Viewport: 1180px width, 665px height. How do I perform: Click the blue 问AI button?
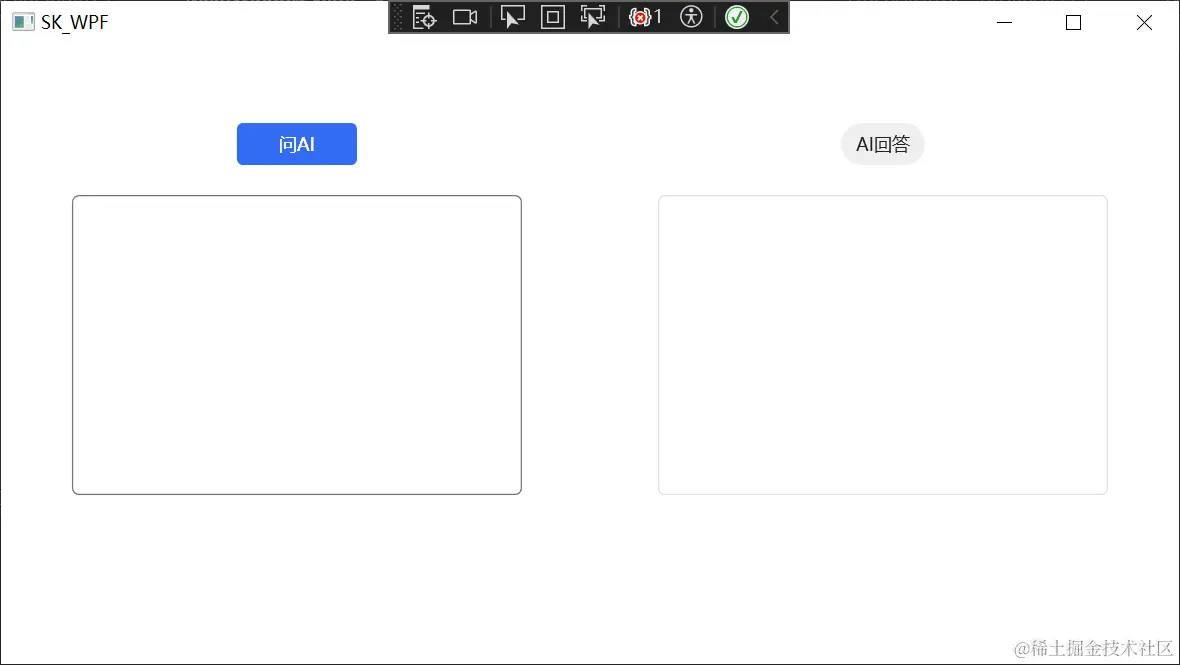click(297, 144)
